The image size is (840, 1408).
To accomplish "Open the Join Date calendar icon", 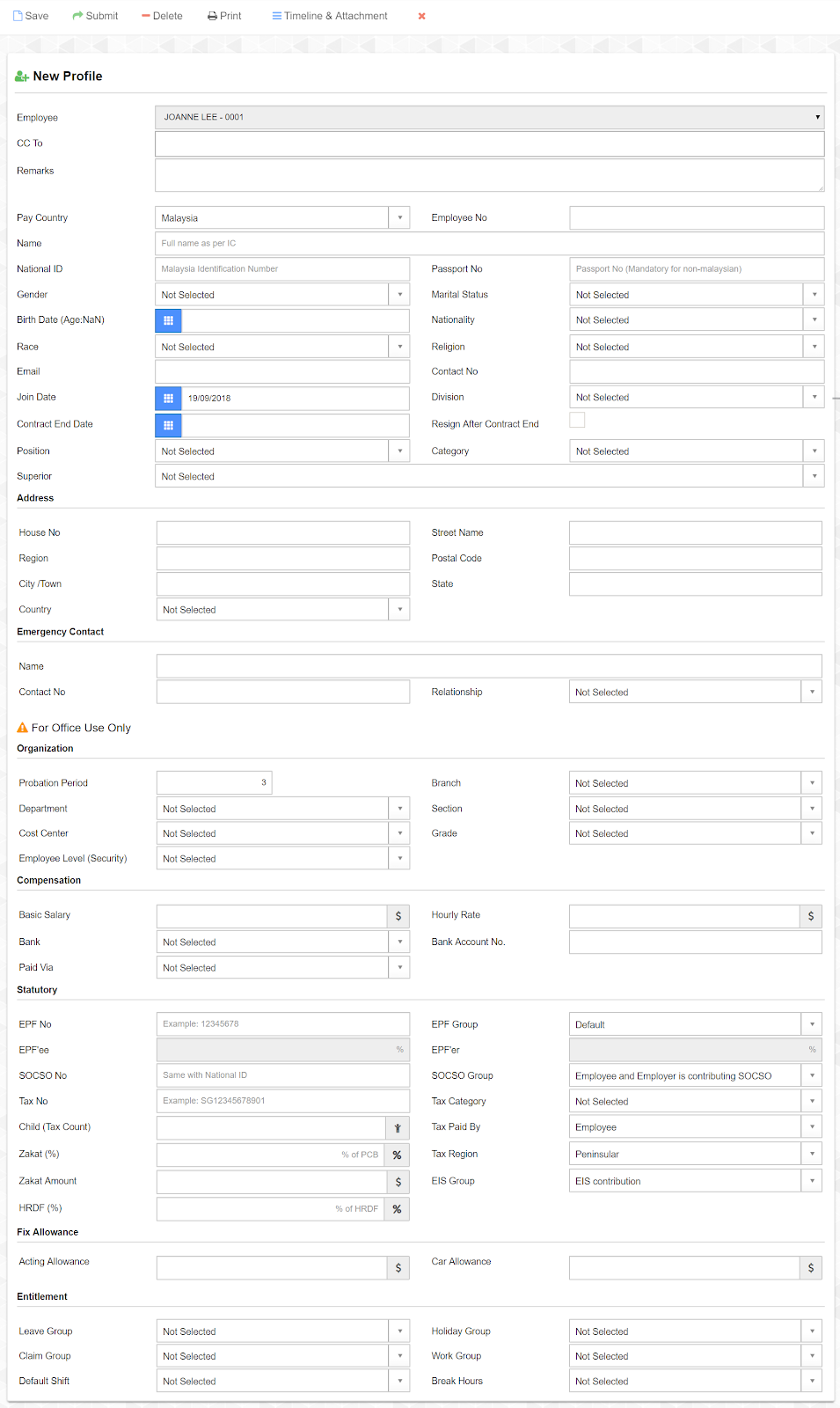I will [168, 399].
